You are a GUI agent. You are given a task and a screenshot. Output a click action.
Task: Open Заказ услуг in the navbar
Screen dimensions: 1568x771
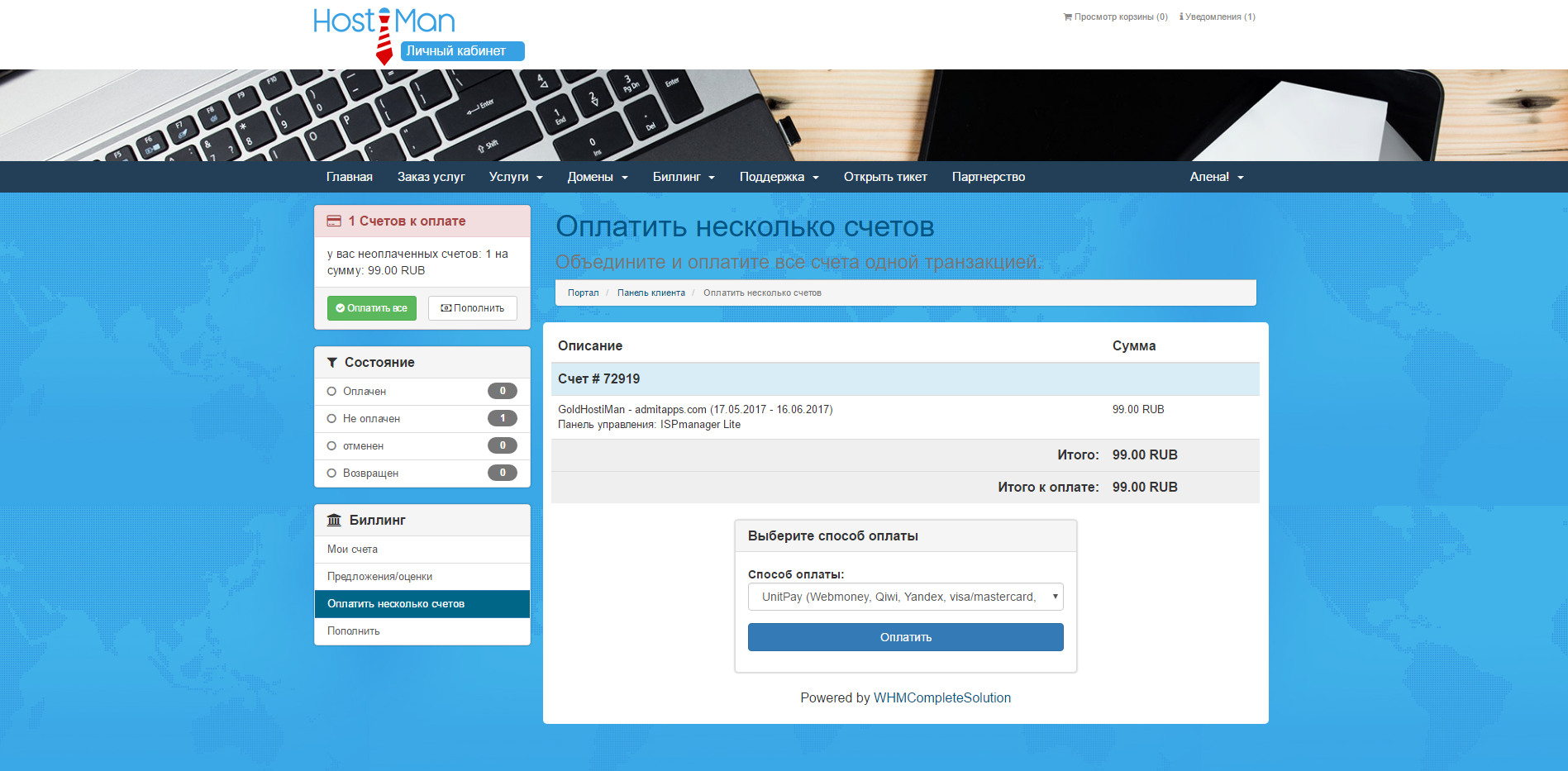(431, 177)
